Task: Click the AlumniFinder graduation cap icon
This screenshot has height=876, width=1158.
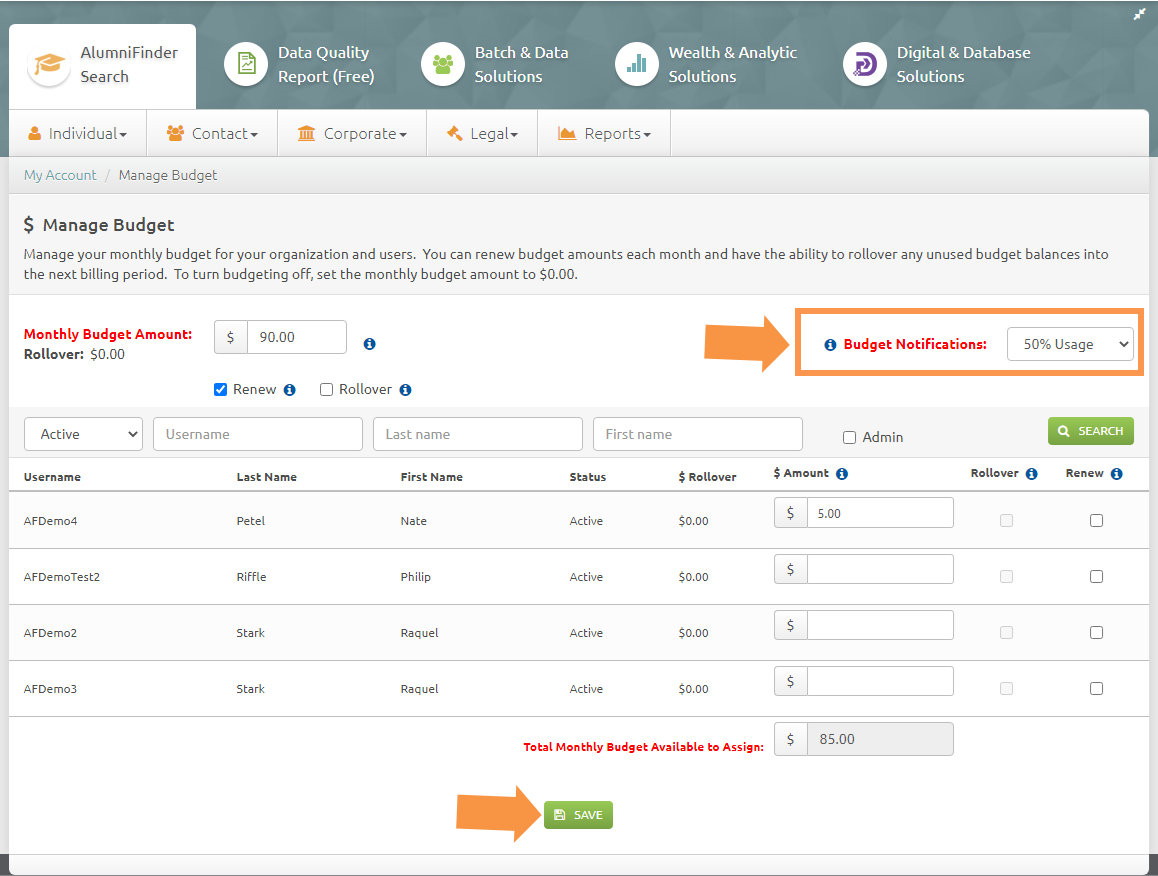Action: tap(49, 64)
